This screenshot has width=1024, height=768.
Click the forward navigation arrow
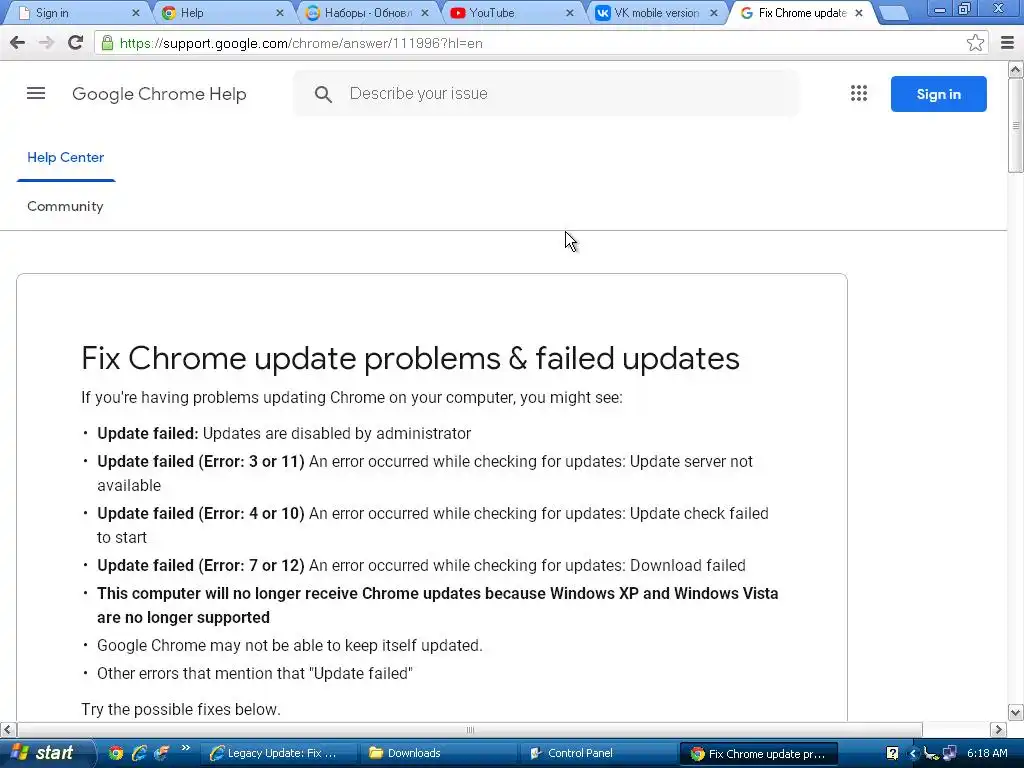[x=46, y=43]
